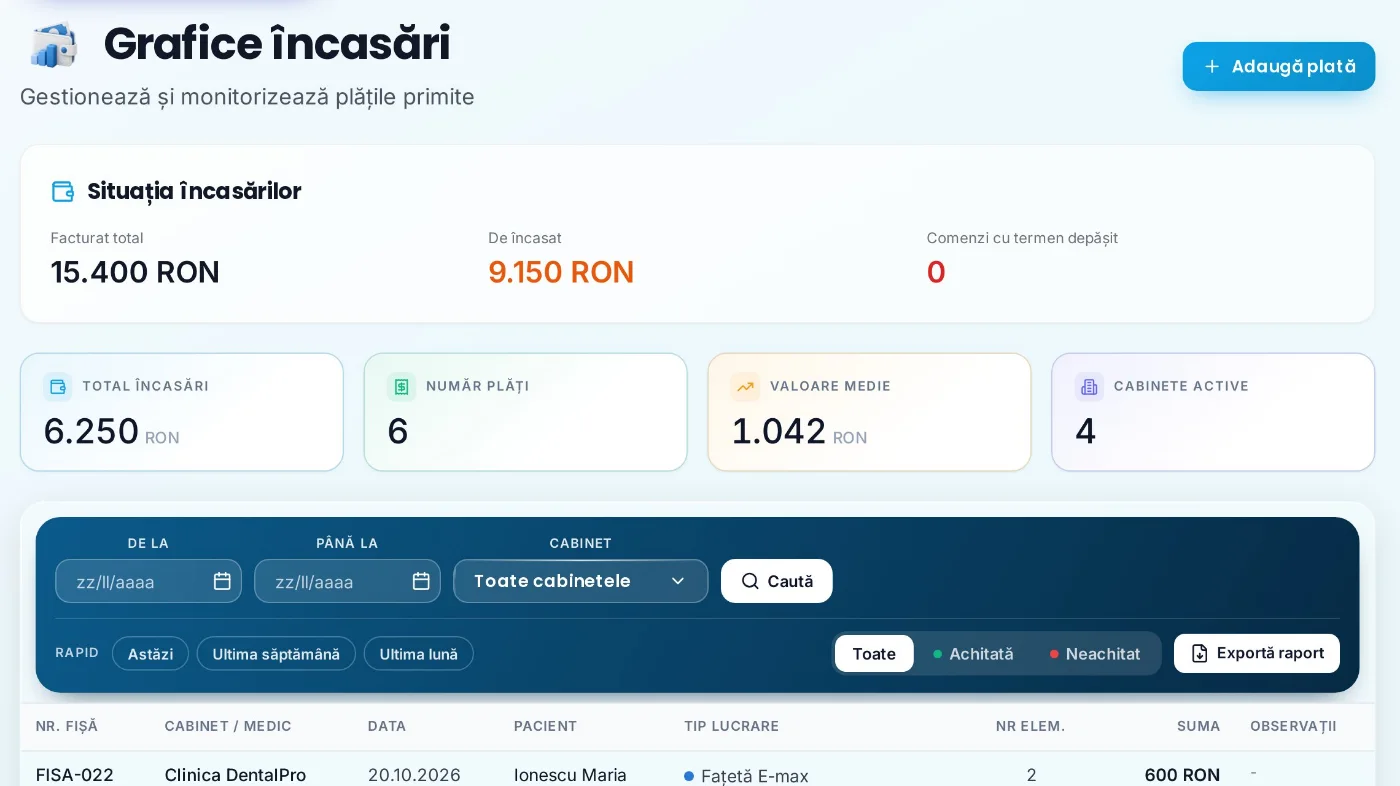Image resolution: width=1400 pixels, height=786 pixels.
Task: Filter by Achitată status
Action: 973,654
